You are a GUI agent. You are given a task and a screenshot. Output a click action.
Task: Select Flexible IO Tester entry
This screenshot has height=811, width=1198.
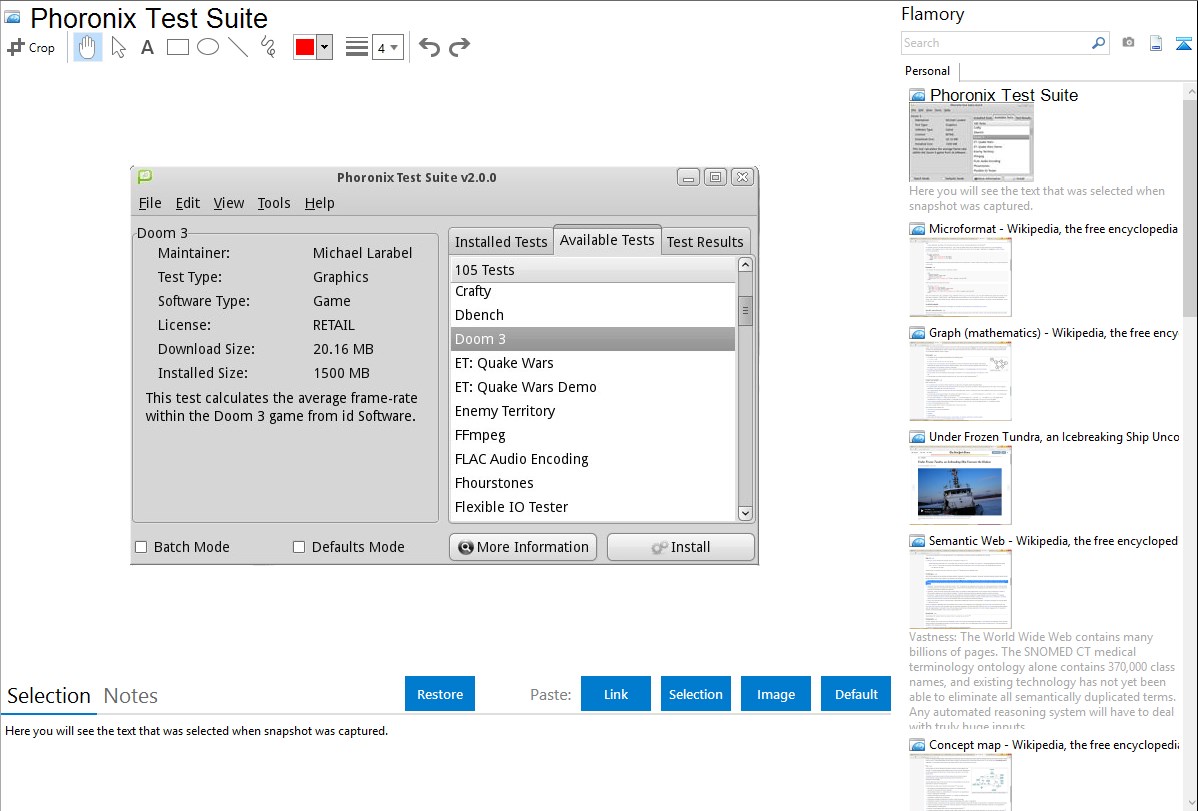593,507
